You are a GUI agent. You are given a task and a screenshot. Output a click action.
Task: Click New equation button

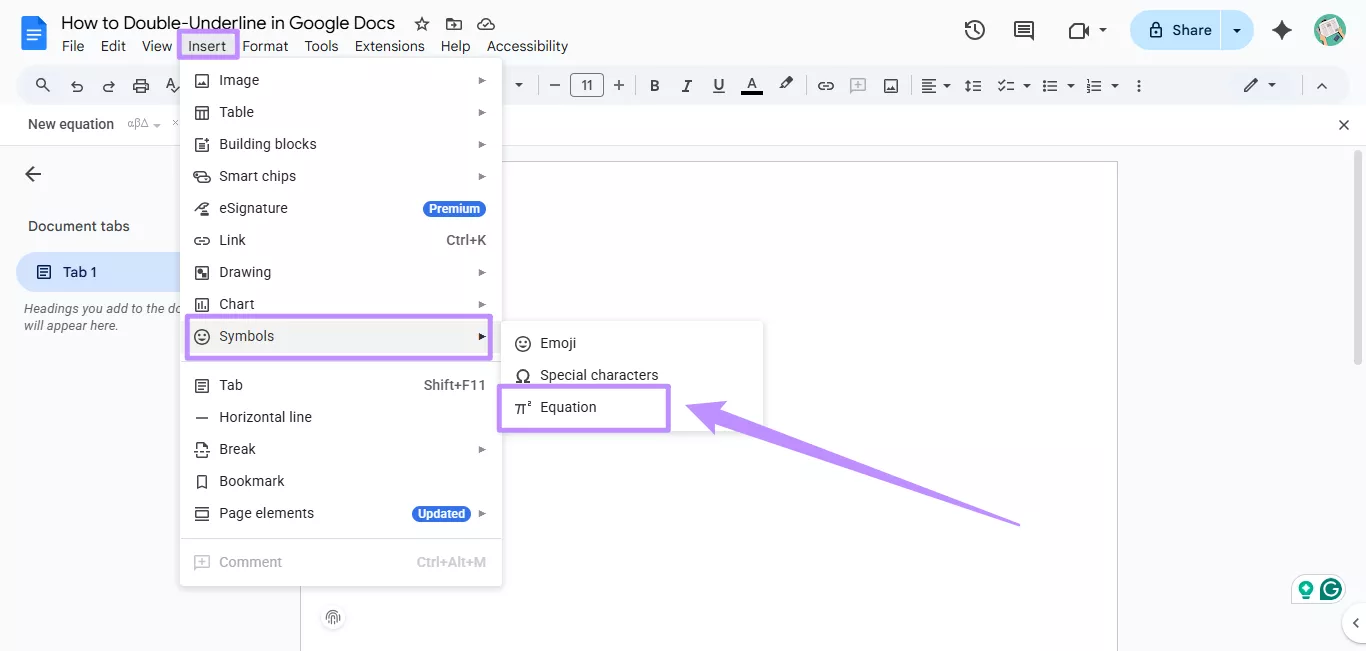71,124
